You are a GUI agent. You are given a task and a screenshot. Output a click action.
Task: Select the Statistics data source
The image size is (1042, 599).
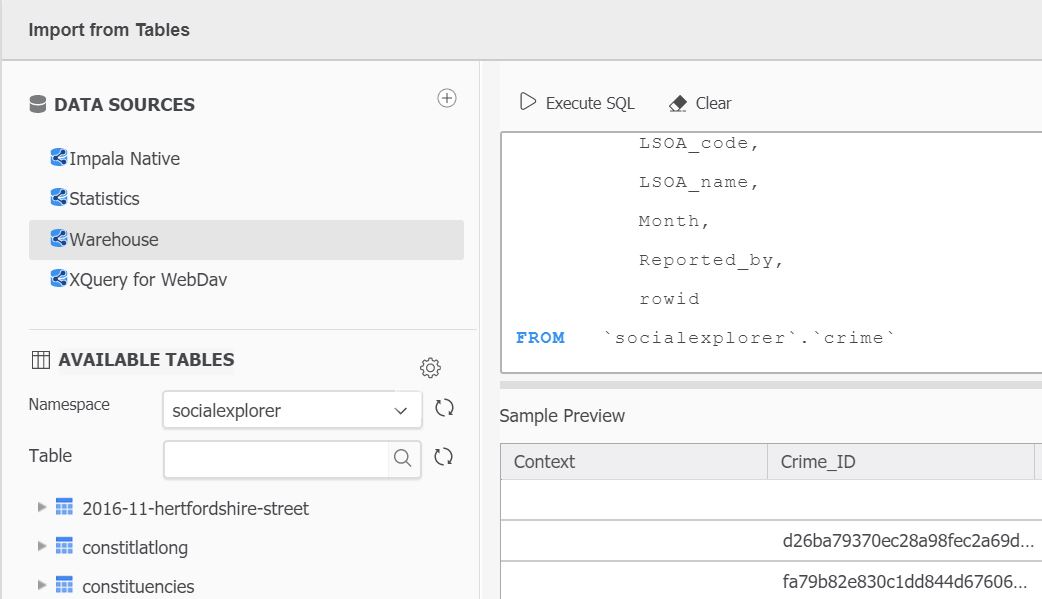pyautogui.click(x=104, y=198)
